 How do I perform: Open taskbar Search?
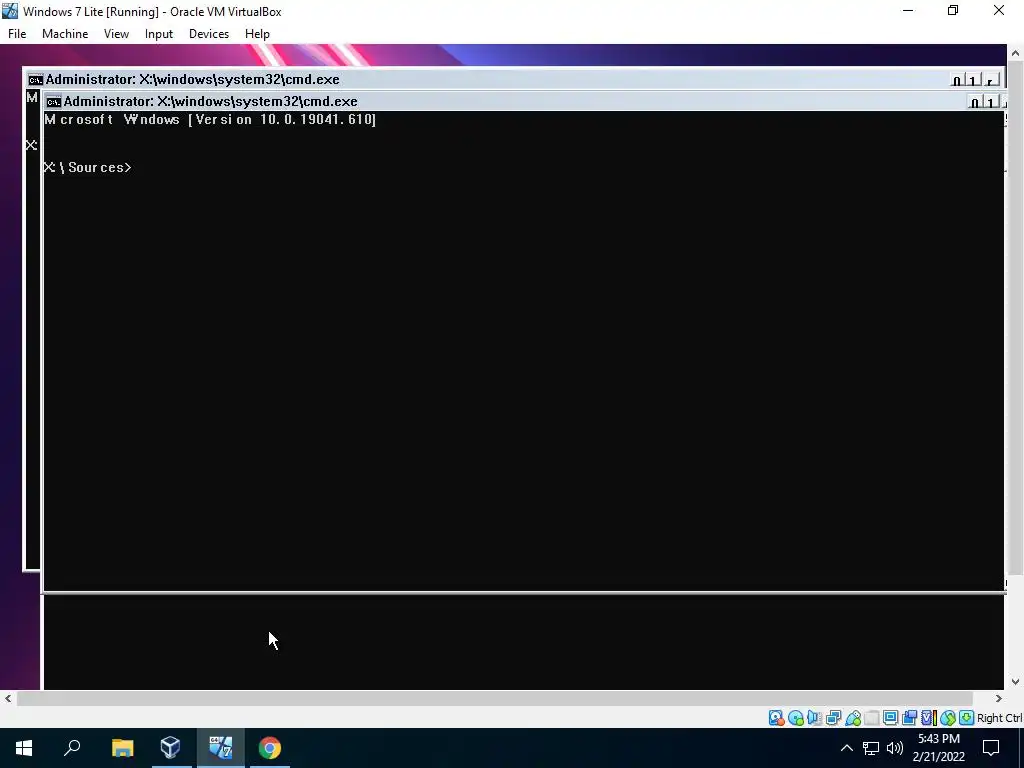pos(72,748)
